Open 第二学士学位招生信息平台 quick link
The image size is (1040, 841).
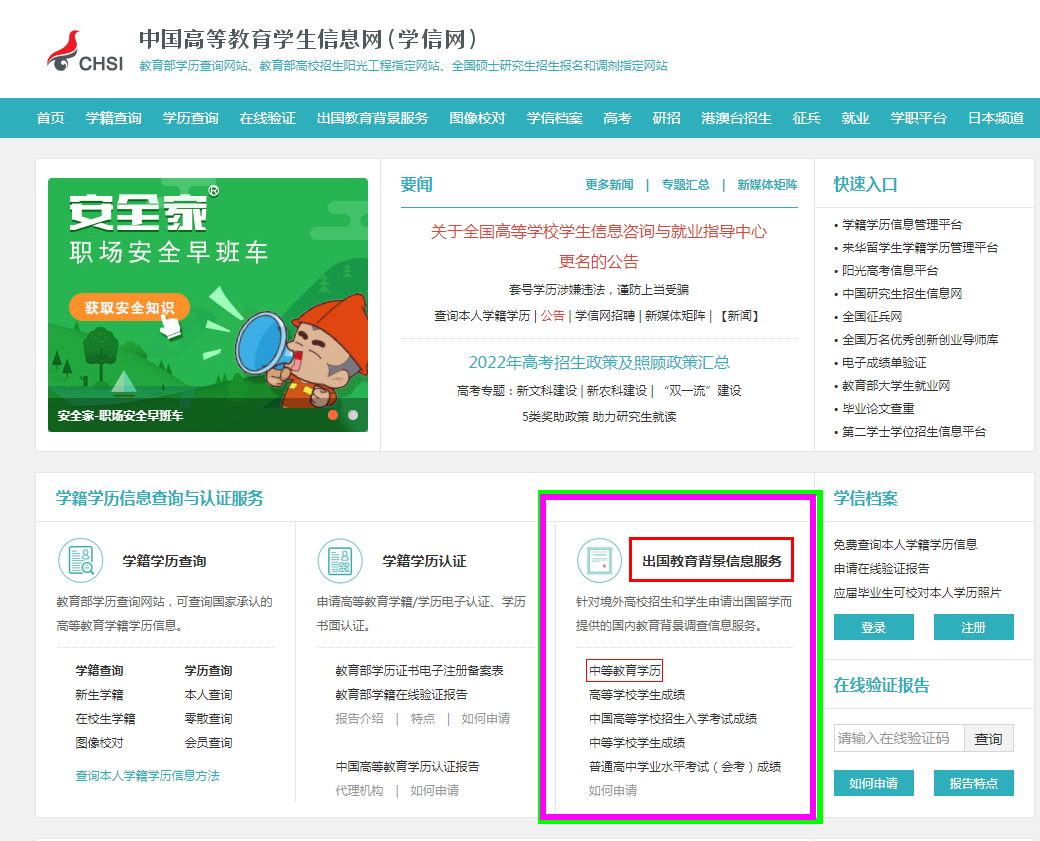pos(914,432)
